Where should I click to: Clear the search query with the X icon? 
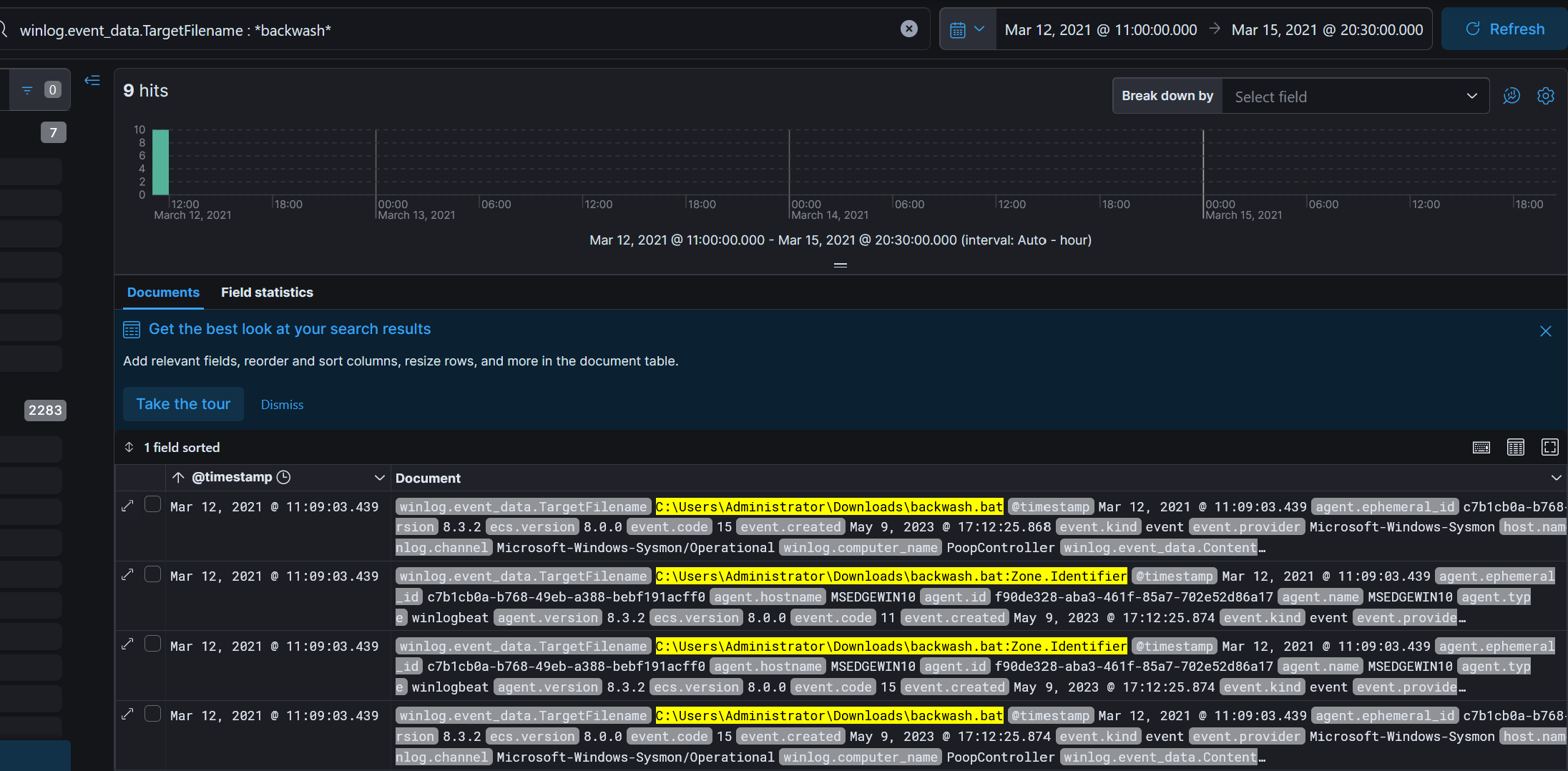[908, 29]
